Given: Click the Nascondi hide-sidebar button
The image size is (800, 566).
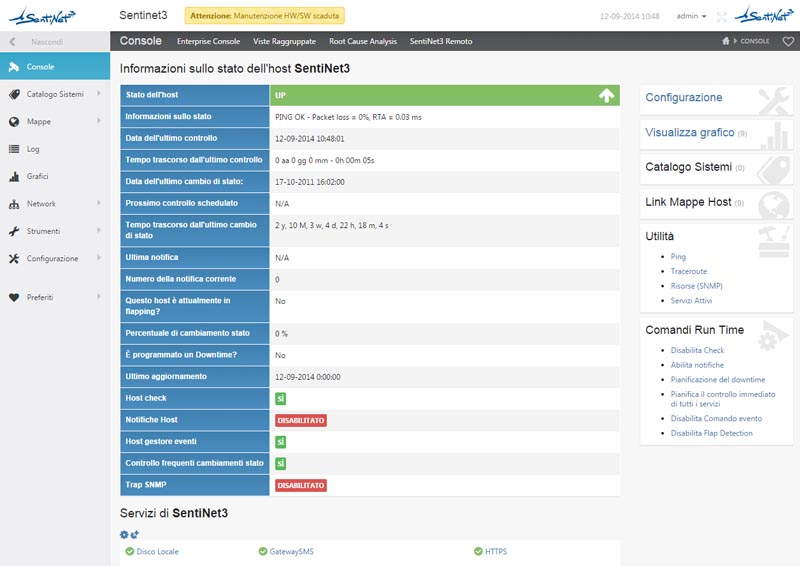Looking at the screenshot, I should click(55, 41).
